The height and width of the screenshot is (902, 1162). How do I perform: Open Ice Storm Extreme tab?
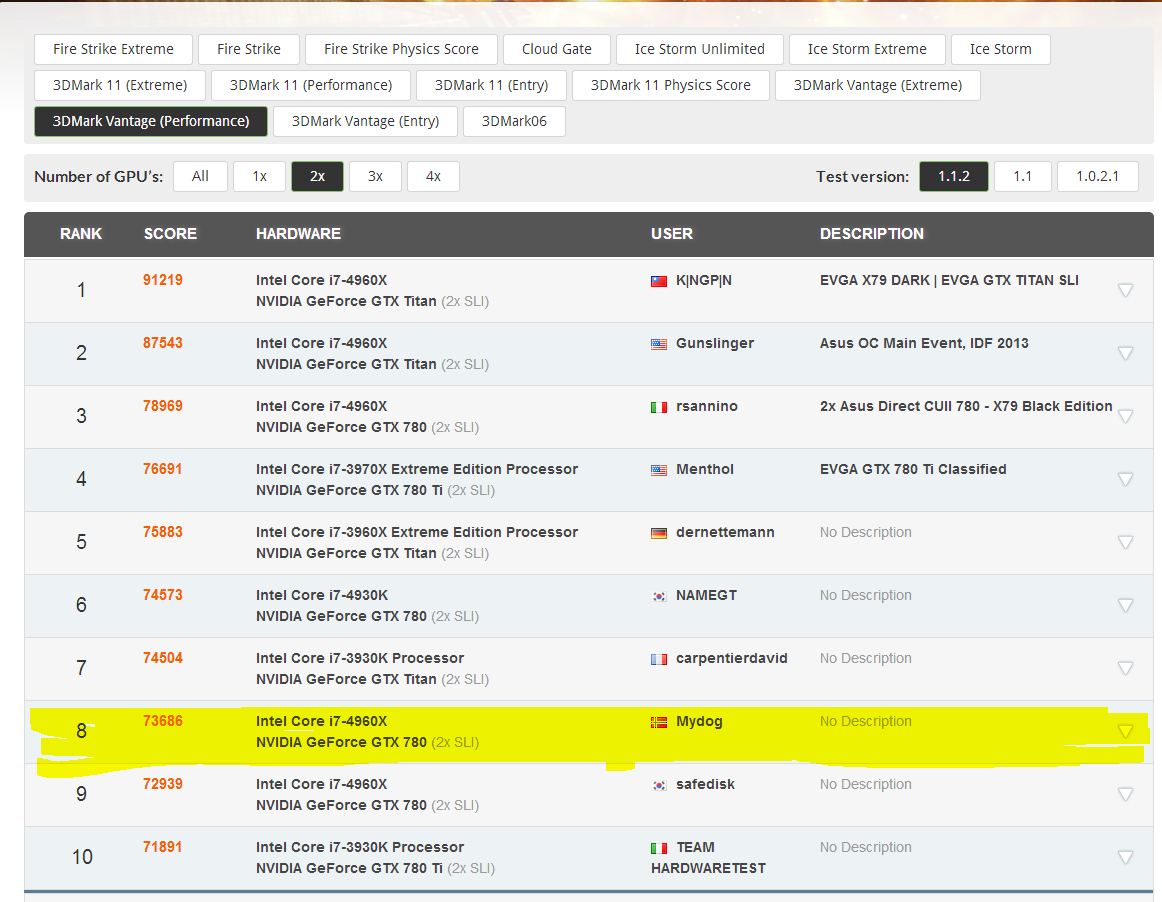coord(867,49)
